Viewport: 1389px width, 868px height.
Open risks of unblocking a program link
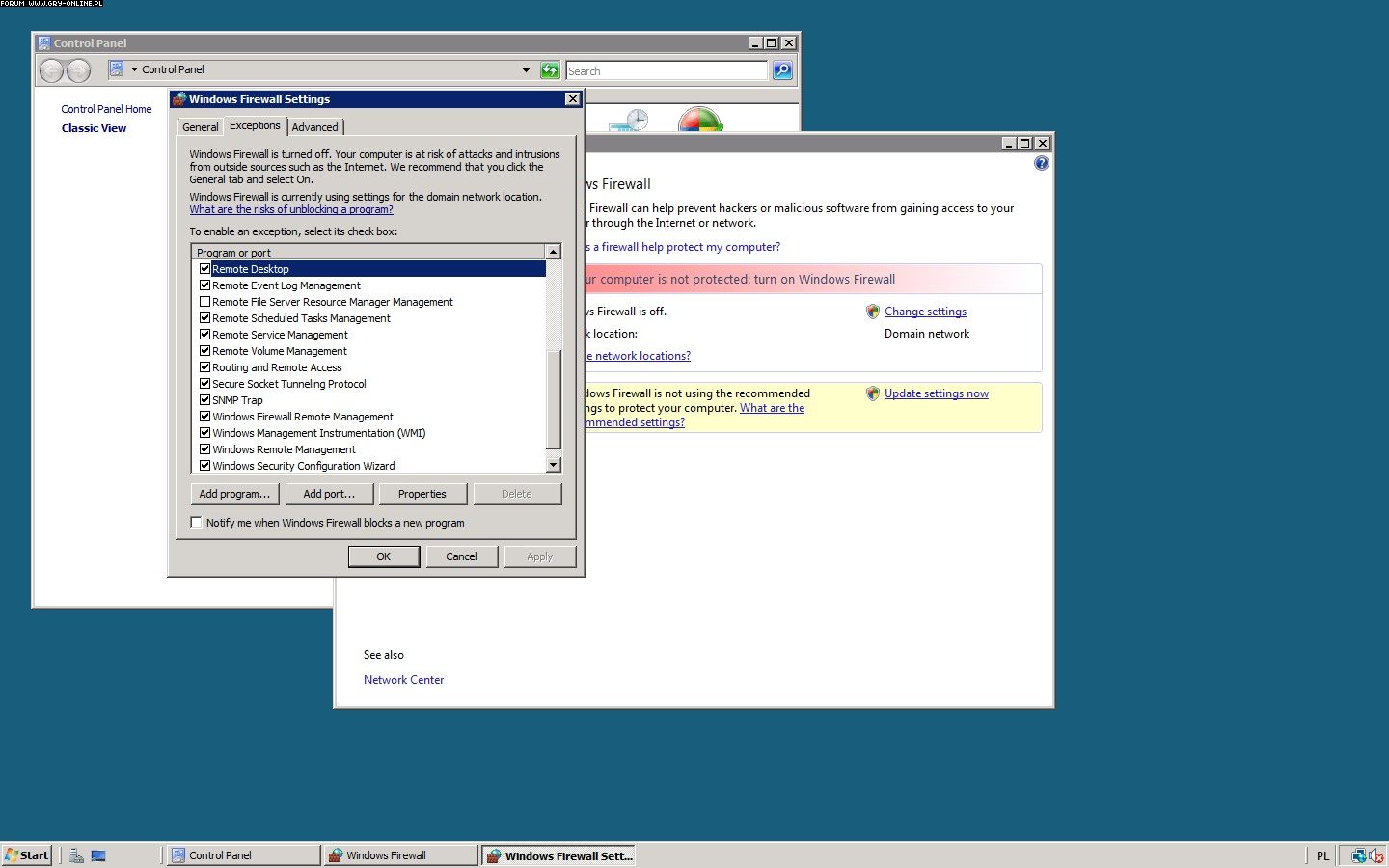(291, 209)
